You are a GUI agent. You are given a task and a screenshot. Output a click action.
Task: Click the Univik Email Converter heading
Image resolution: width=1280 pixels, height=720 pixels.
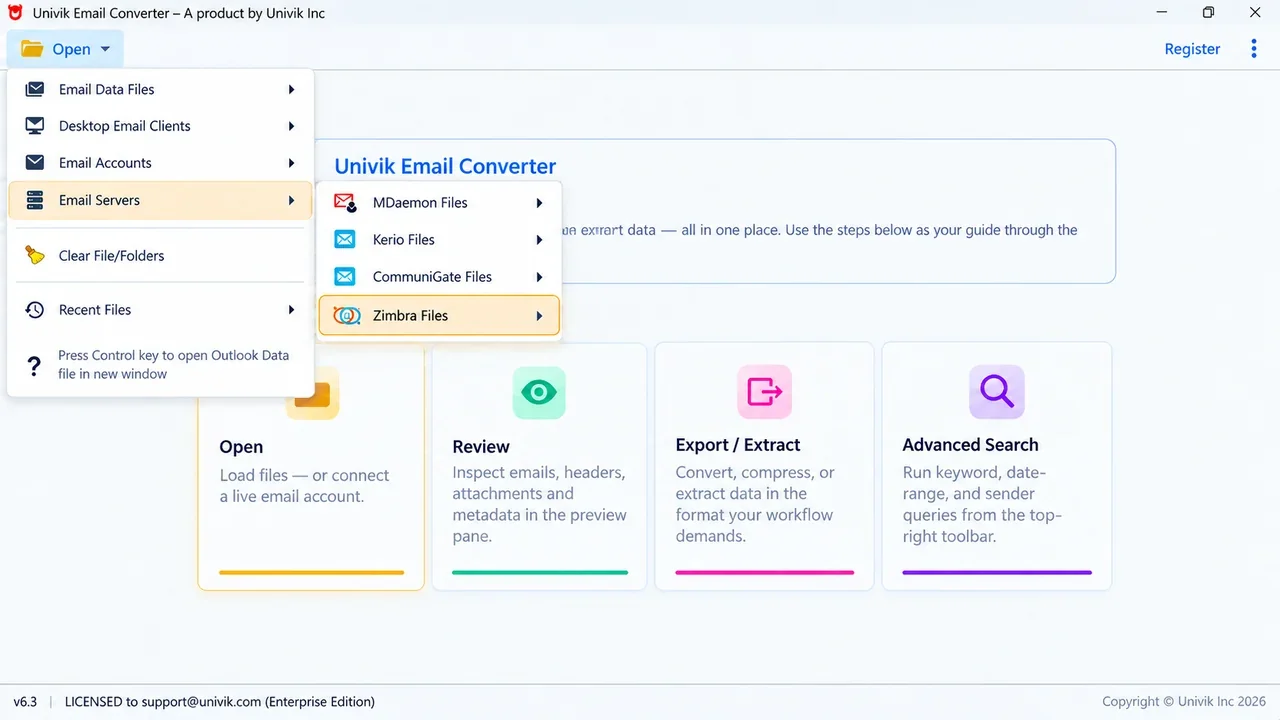pyautogui.click(x=445, y=167)
